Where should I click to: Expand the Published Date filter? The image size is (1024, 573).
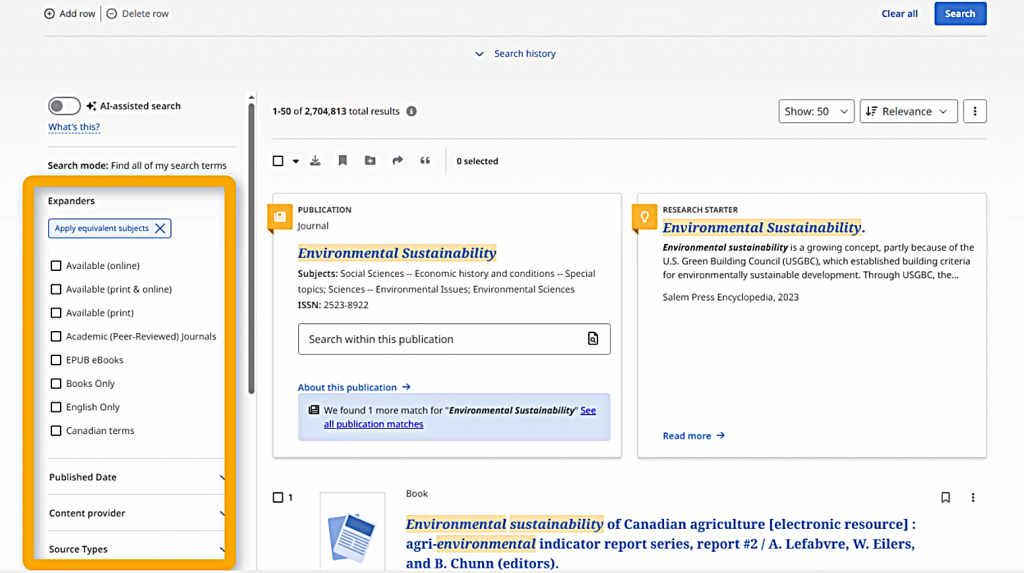(x=136, y=477)
